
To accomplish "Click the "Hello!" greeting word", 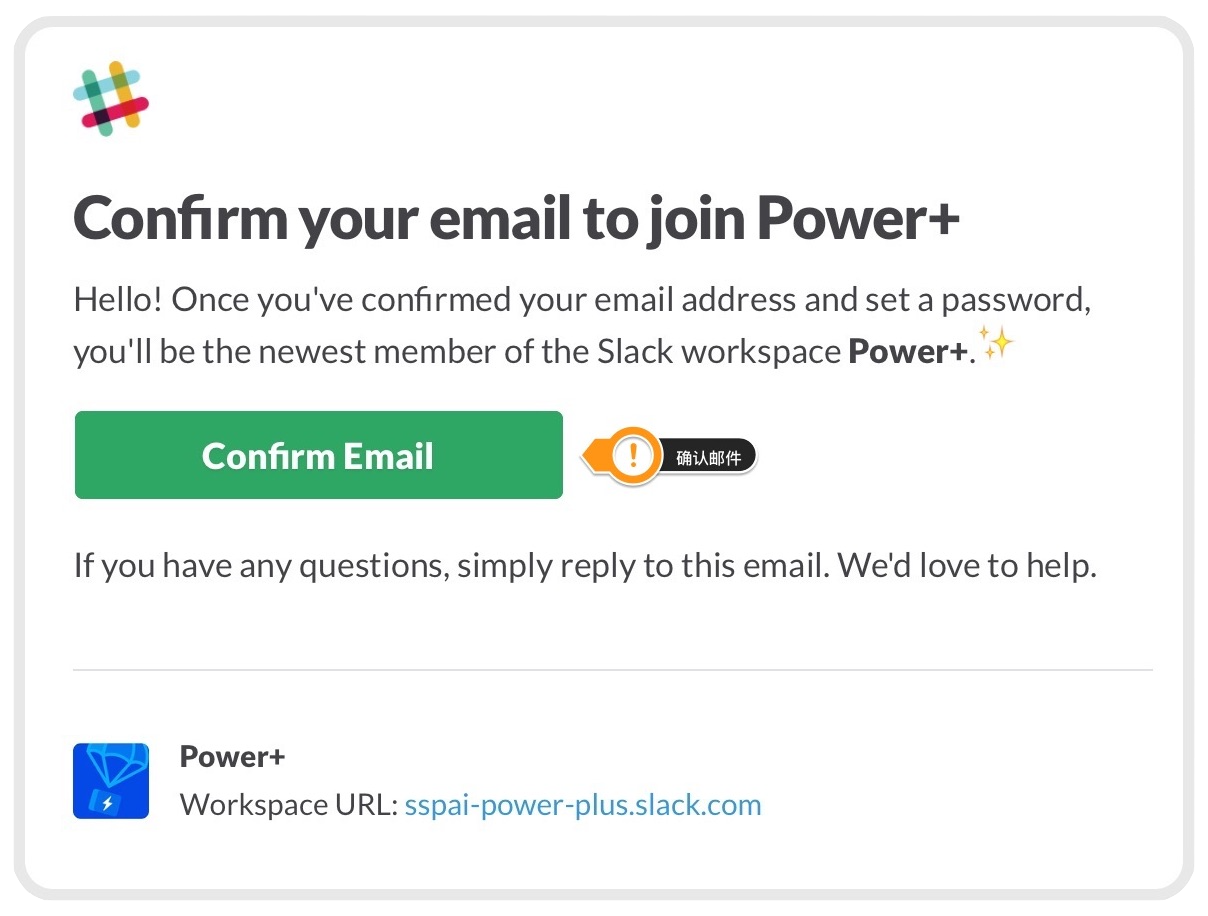I will coord(118,299).
